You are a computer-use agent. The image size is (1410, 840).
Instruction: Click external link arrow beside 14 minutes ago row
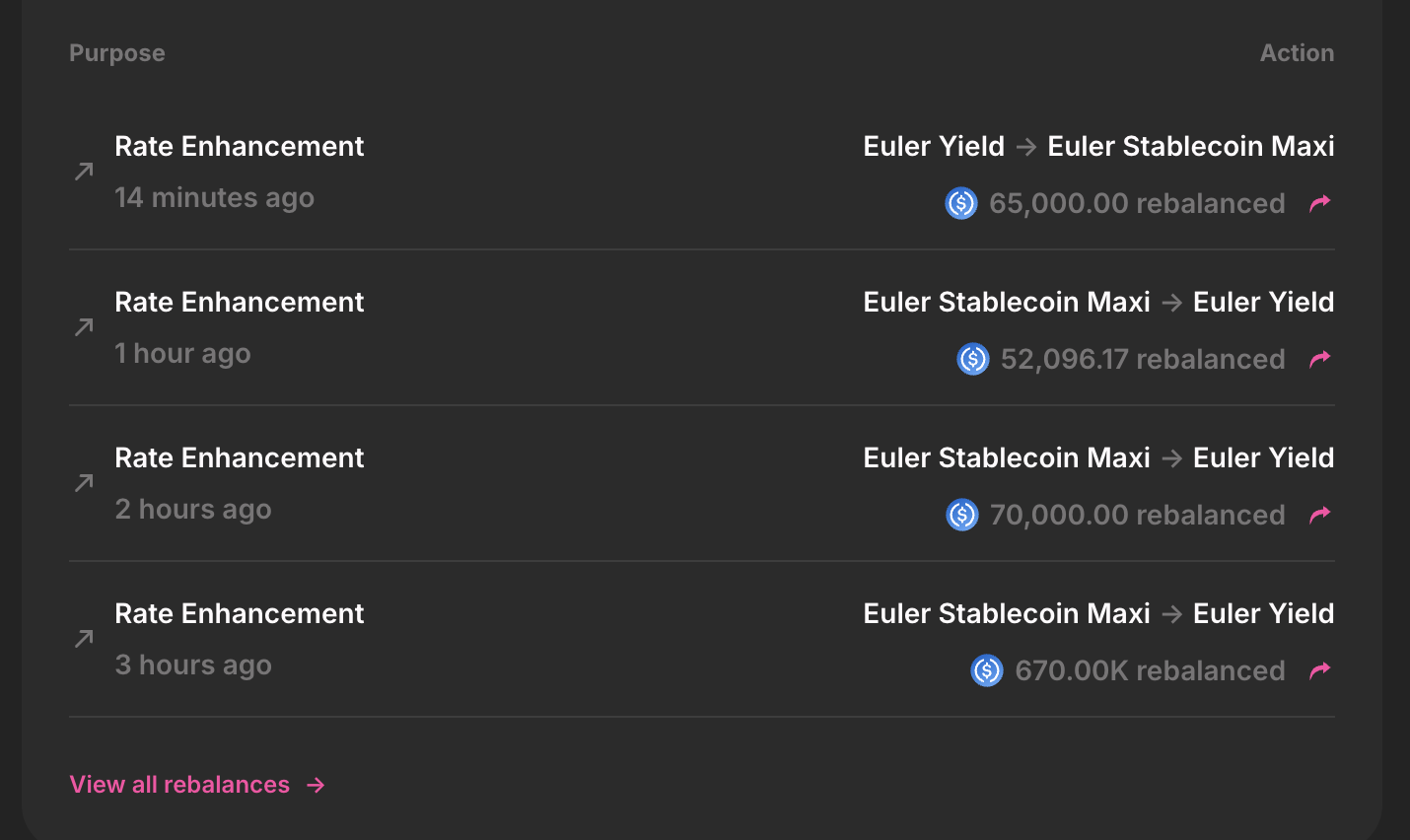point(84,172)
